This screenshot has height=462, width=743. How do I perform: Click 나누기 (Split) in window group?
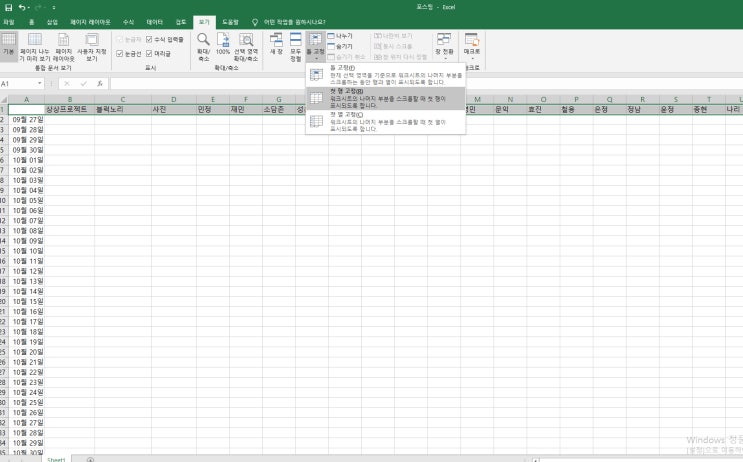tap(340, 36)
